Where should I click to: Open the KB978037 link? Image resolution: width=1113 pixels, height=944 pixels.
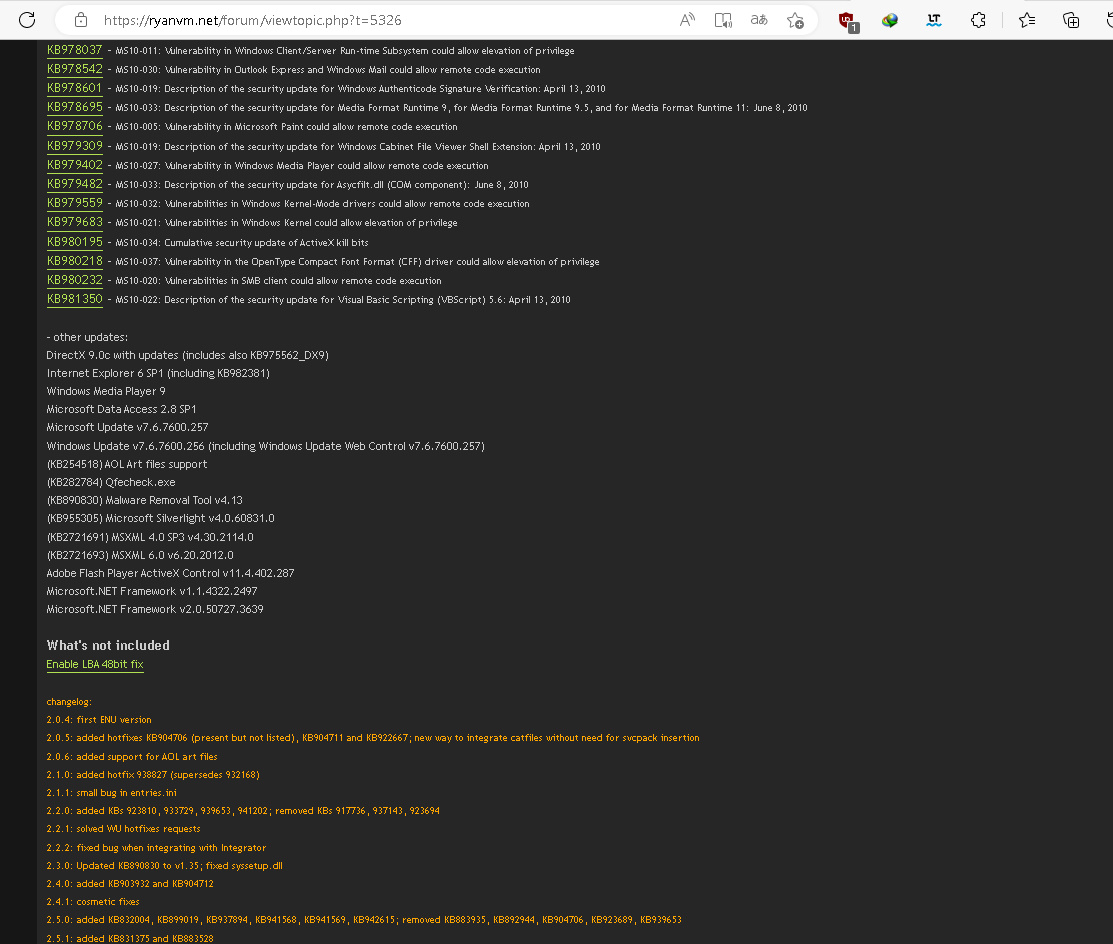tap(75, 50)
